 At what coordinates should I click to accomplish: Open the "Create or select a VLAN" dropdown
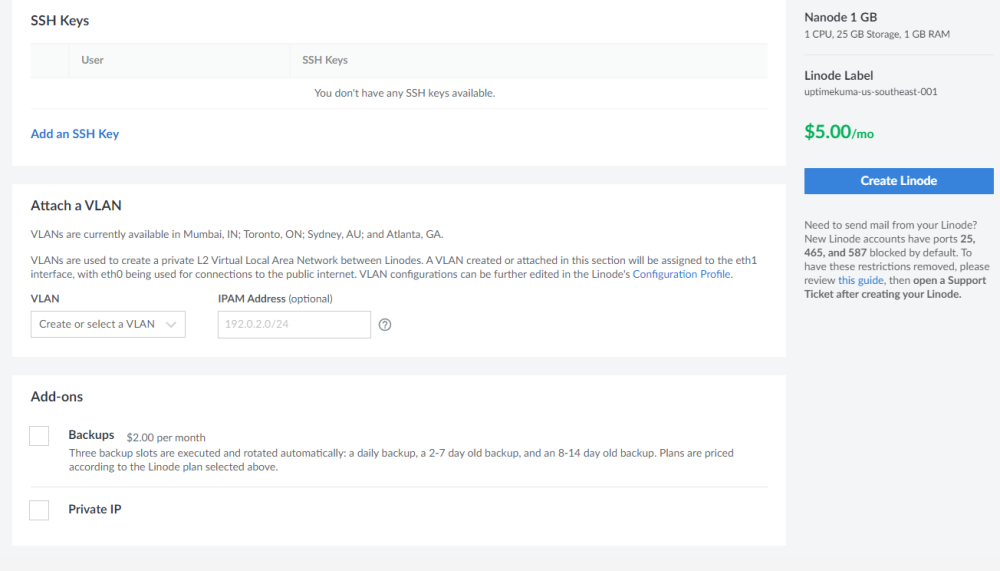(97, 324)
